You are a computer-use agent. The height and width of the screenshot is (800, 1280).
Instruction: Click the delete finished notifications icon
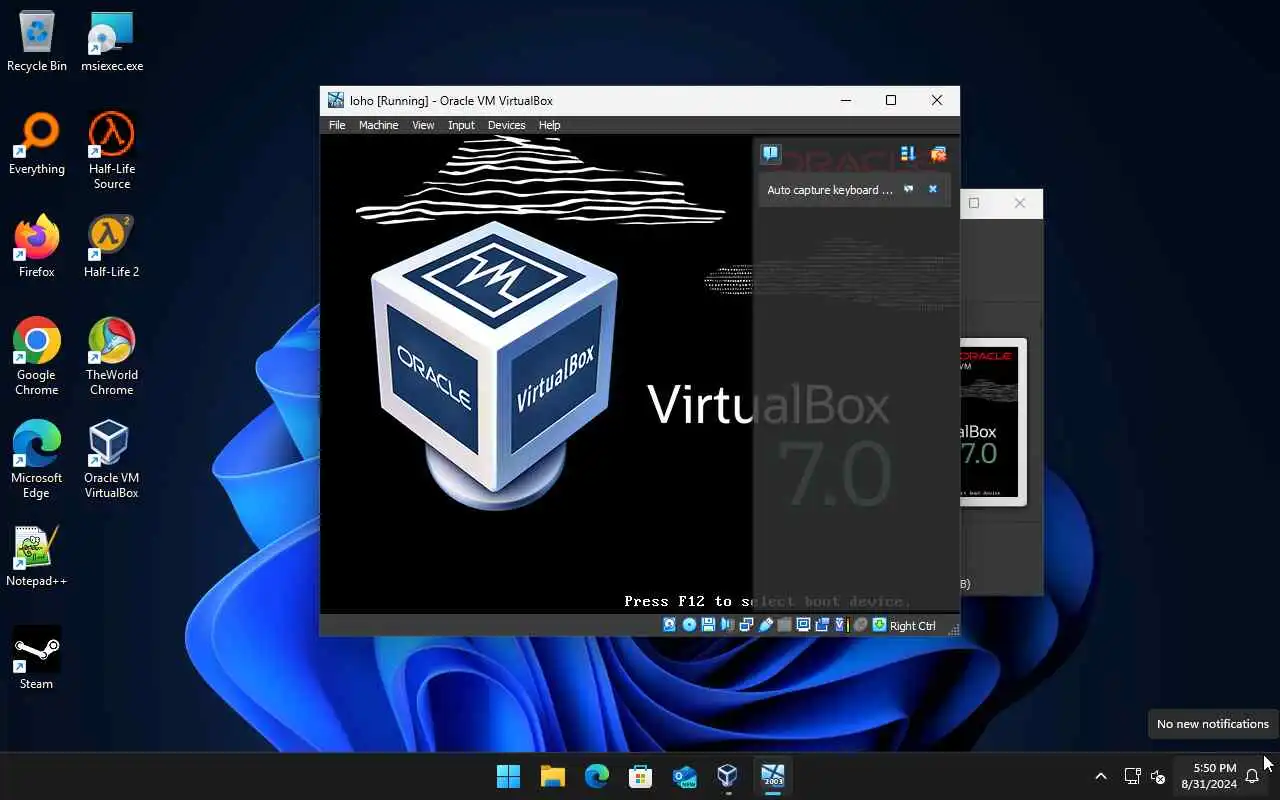pos(938,154)
